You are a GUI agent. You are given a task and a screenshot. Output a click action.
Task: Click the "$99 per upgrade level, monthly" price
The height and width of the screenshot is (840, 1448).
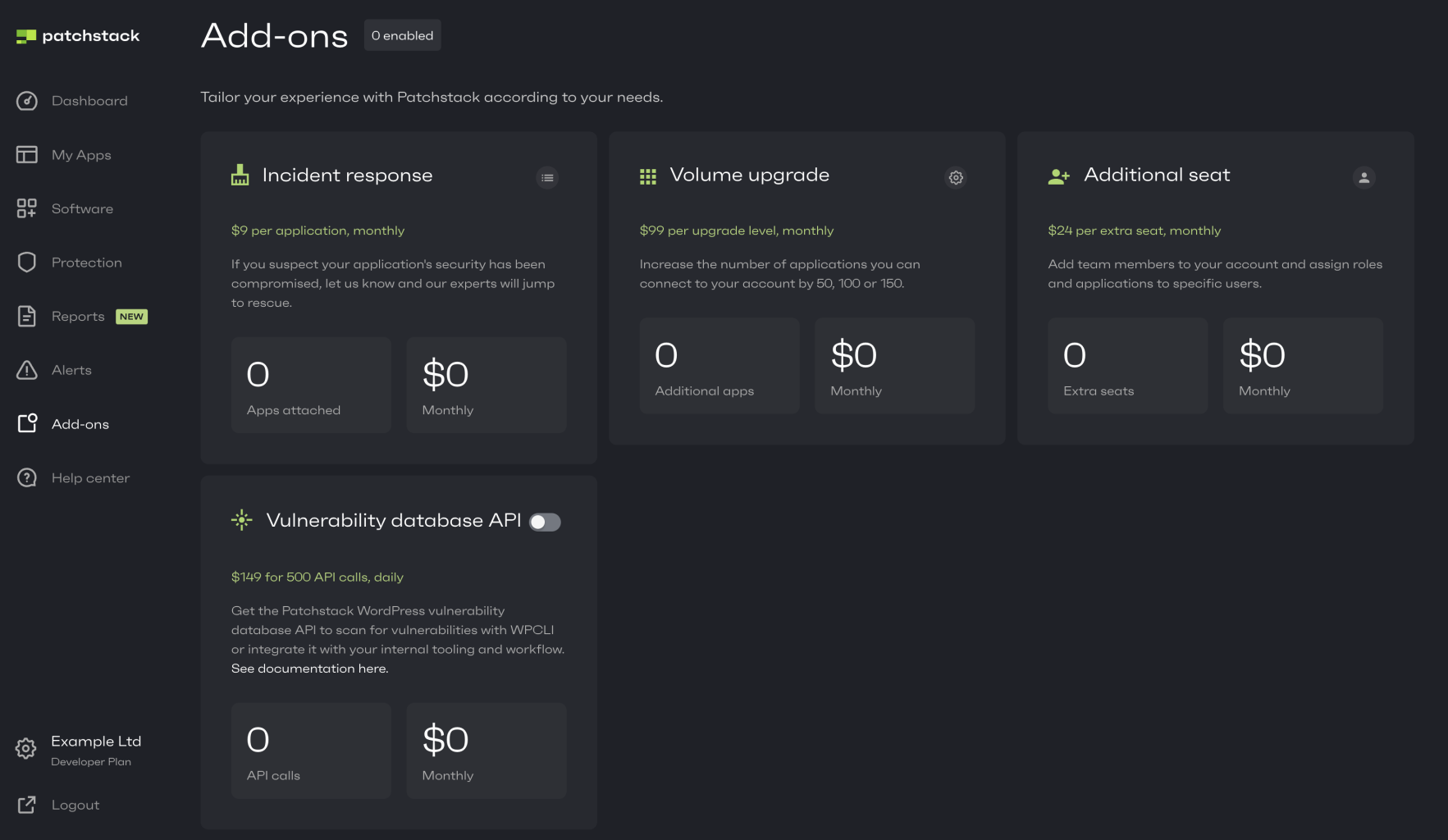[x=737, y=231]
